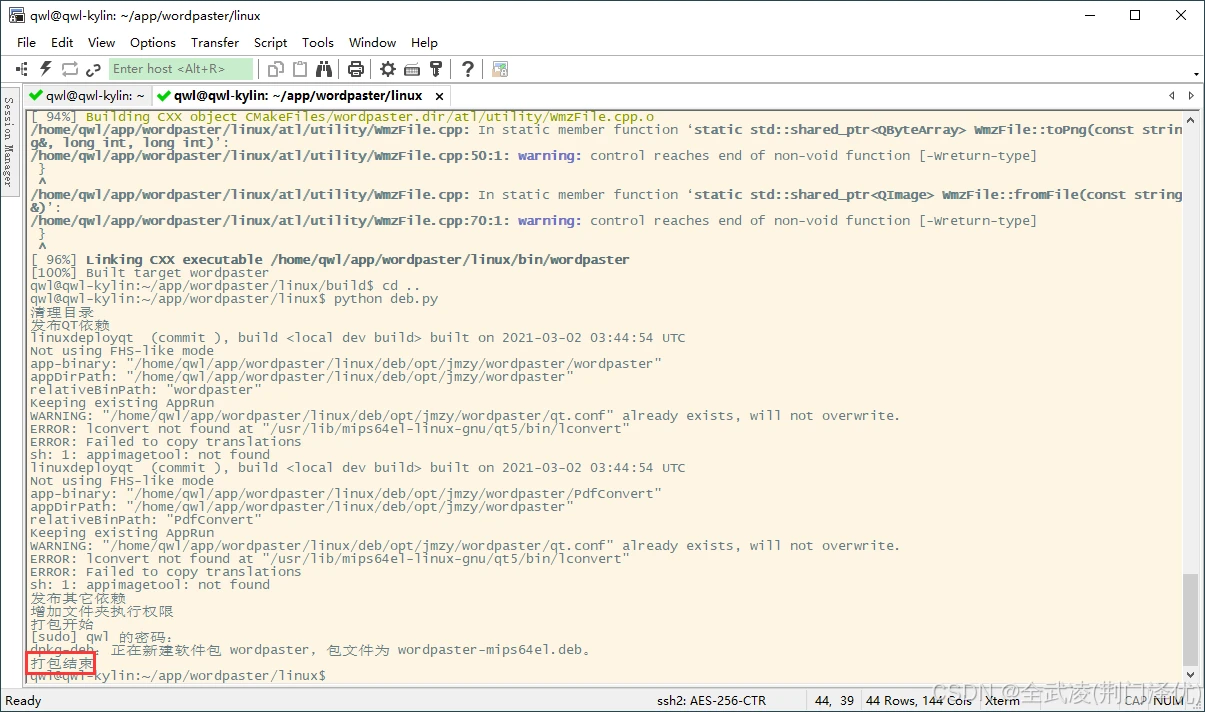Click inside the Enter host field

pos(181,69)
